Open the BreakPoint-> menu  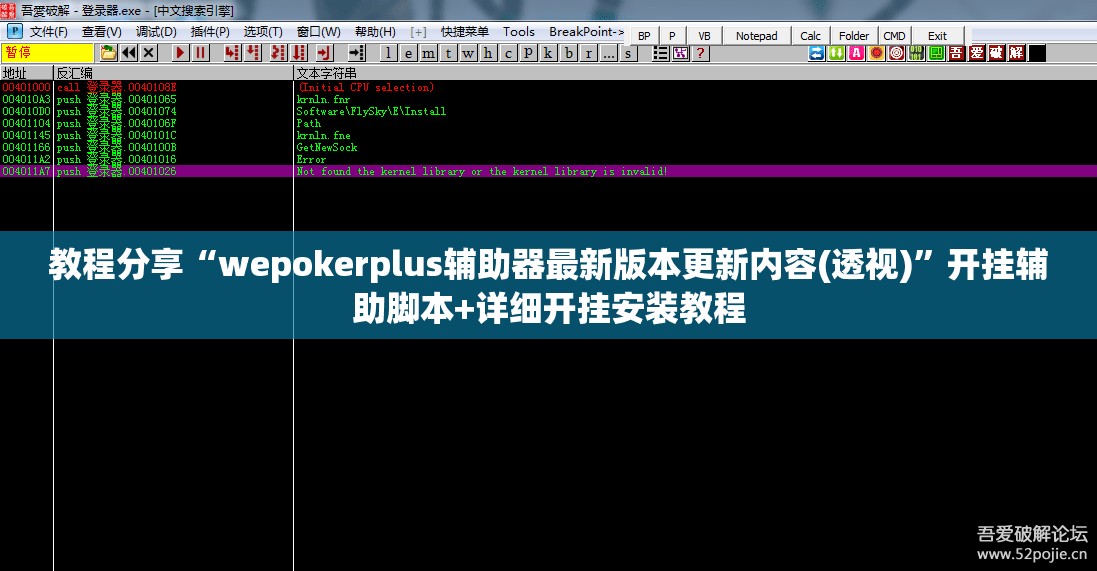pos(586,31)
